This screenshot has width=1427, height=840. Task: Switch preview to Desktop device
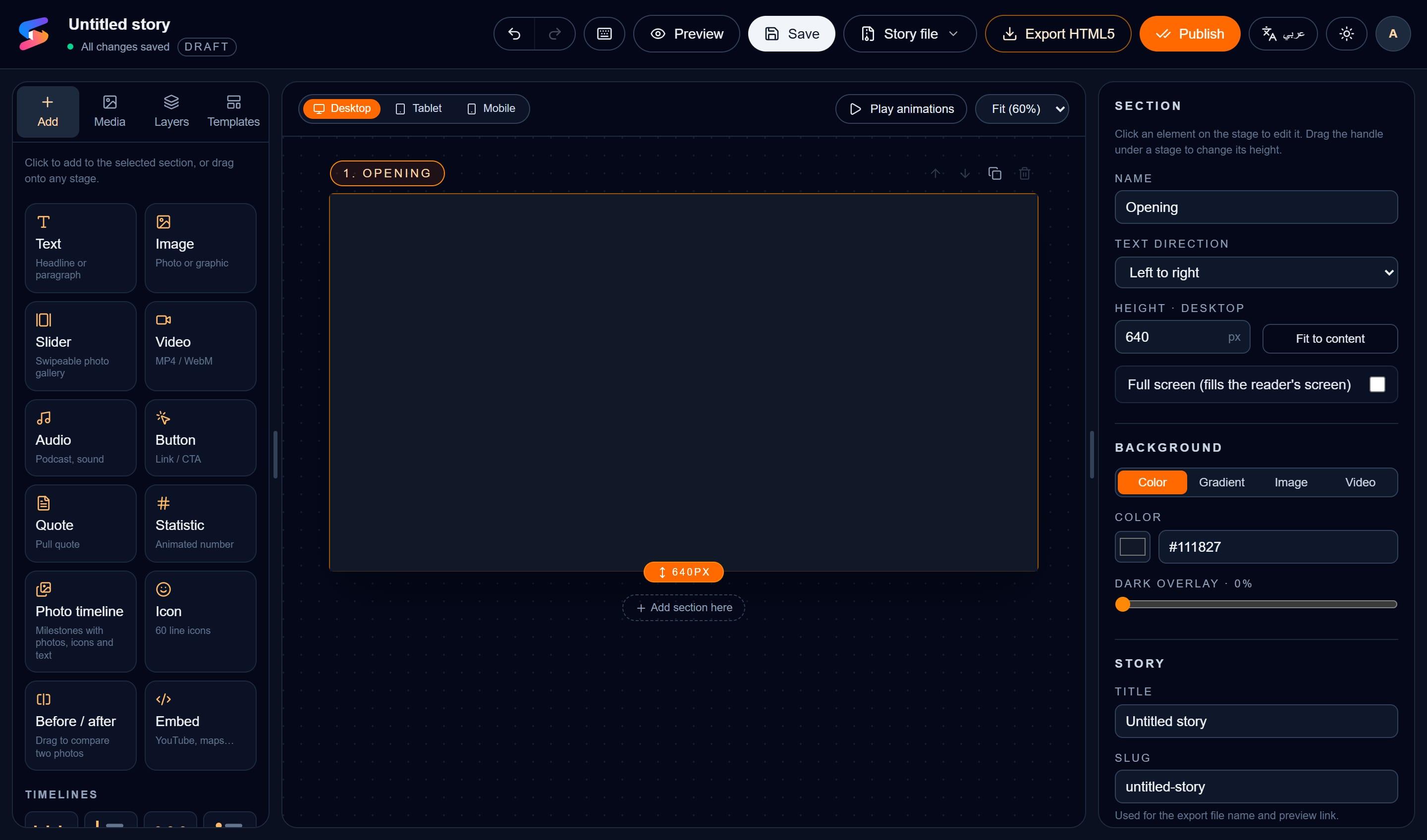(x=342, y=108)
